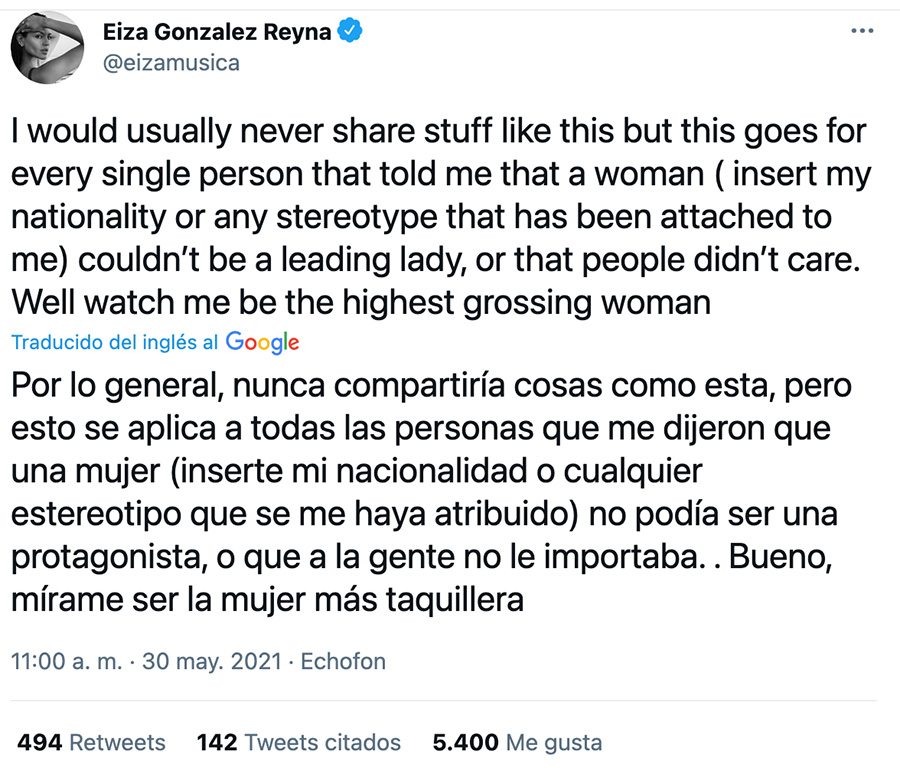Open Eiza Gonzalez Reyna's profile avatar
900x781 pixels.
tap(47, 47)
